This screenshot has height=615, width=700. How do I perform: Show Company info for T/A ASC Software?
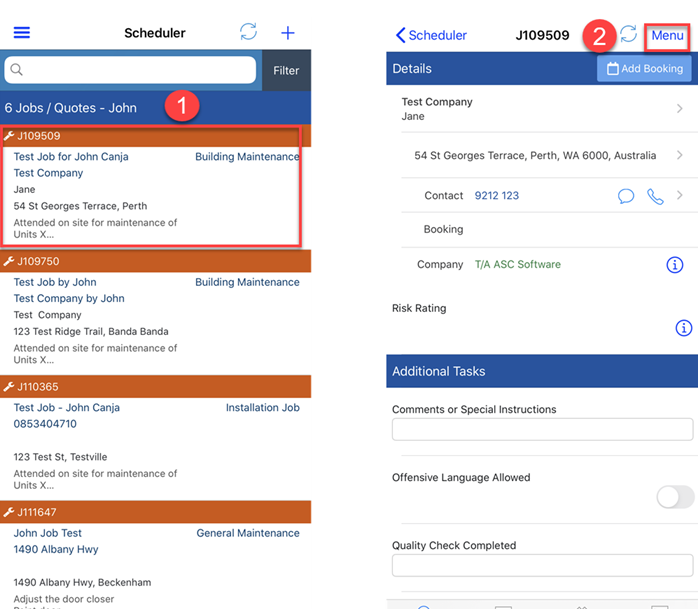click(674, 265)
